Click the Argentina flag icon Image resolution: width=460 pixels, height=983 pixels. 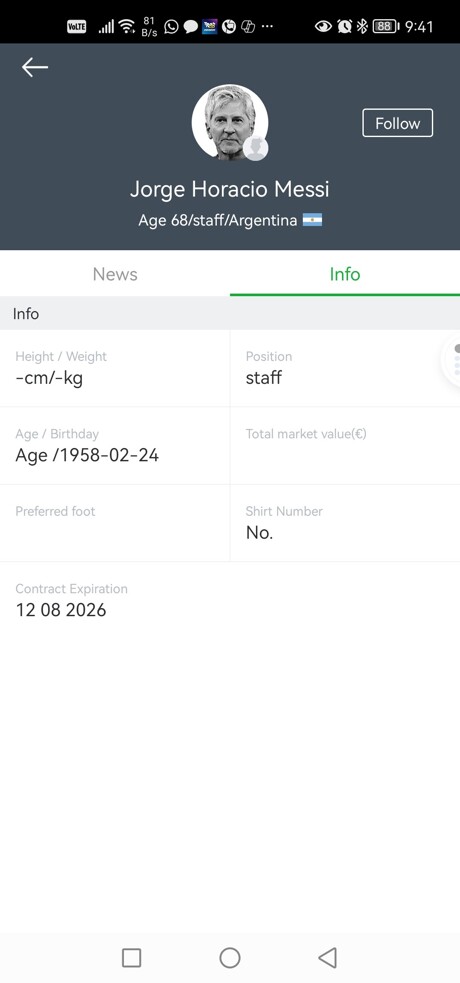click(x=312, y=220)
